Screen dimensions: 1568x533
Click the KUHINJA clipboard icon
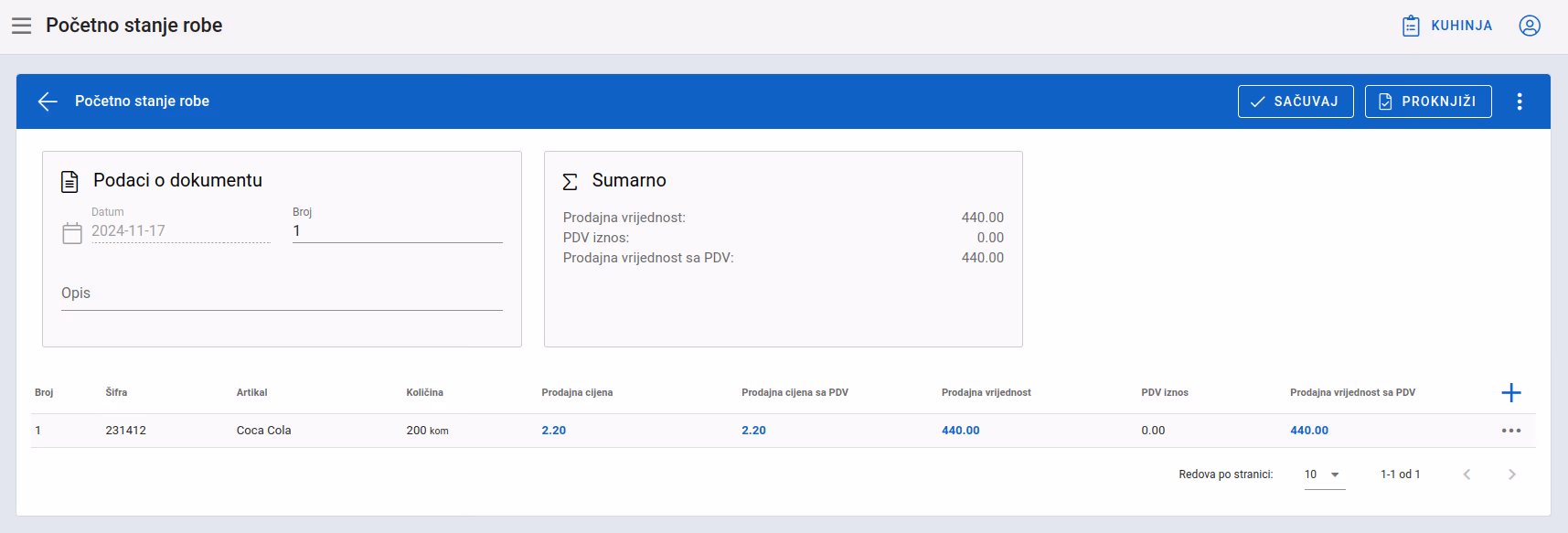click(x=1411, y=26)
